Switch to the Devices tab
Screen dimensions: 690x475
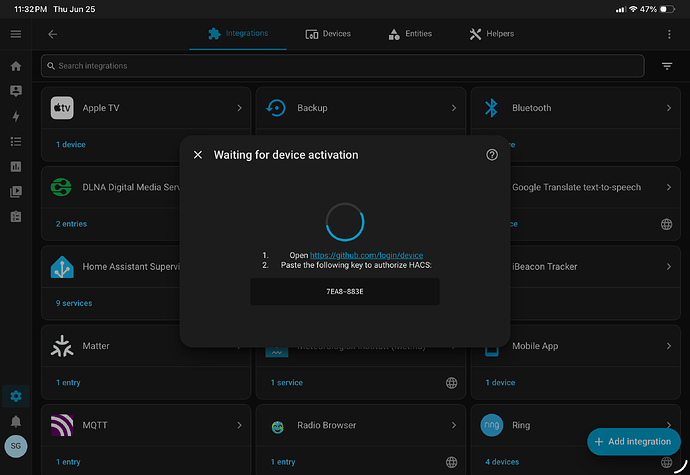click(328, 34)
